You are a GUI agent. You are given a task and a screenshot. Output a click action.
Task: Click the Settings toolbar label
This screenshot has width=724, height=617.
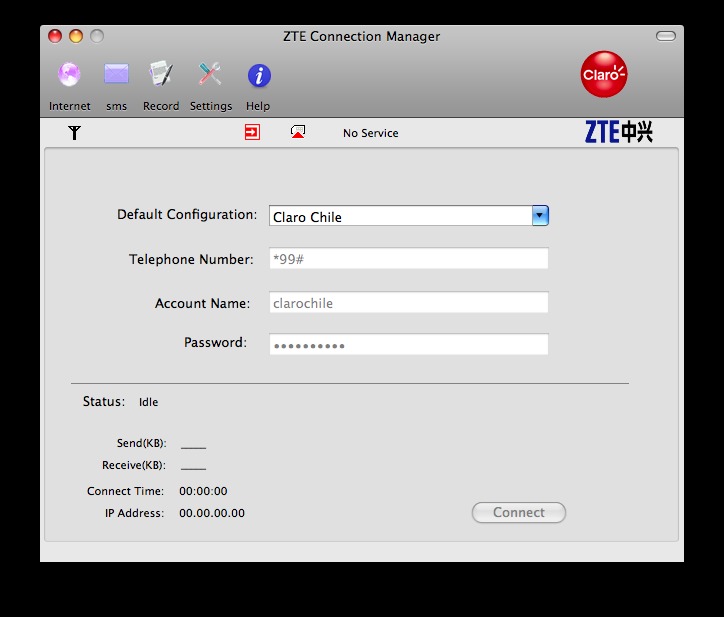click(x=211, y=106)
